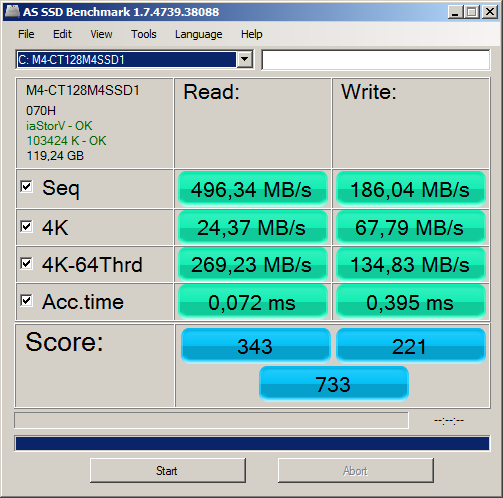Open the View menu
The height and width of the screenshot is (498, 503).
tap(101, 34)
